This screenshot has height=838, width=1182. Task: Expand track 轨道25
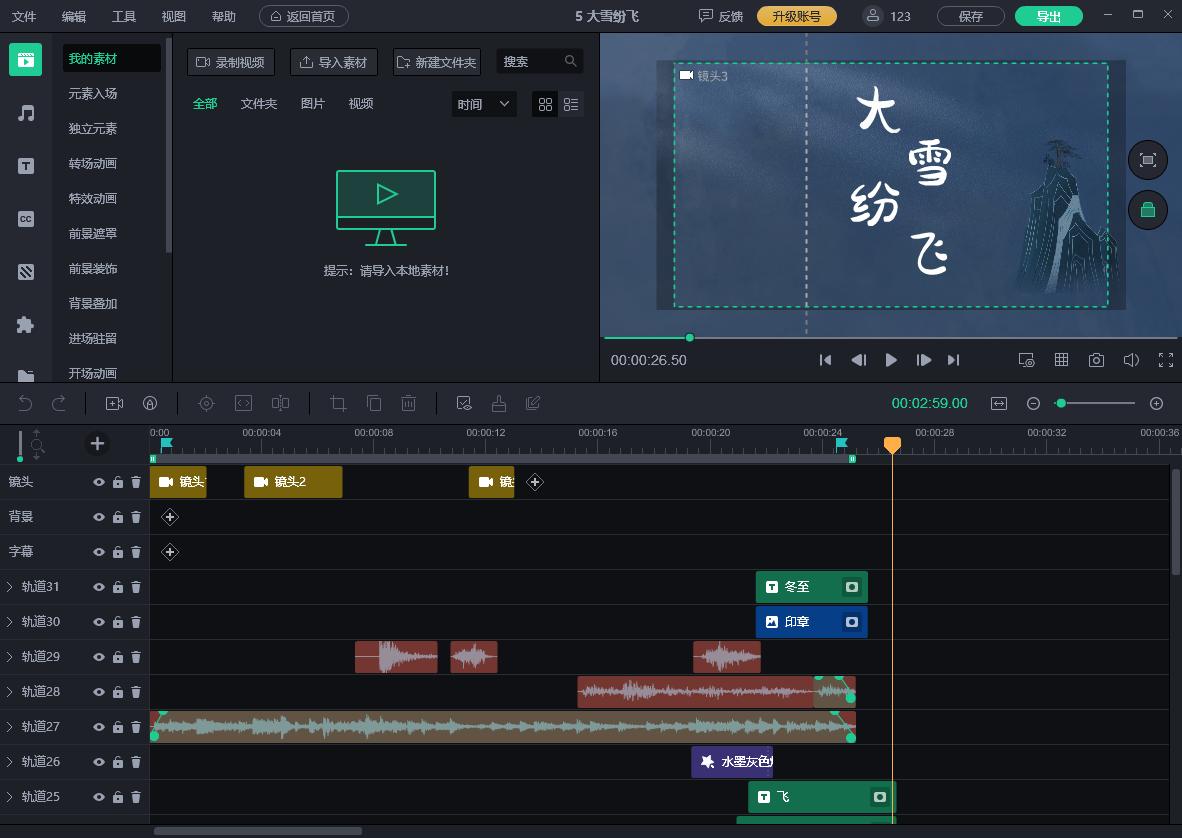12,797
